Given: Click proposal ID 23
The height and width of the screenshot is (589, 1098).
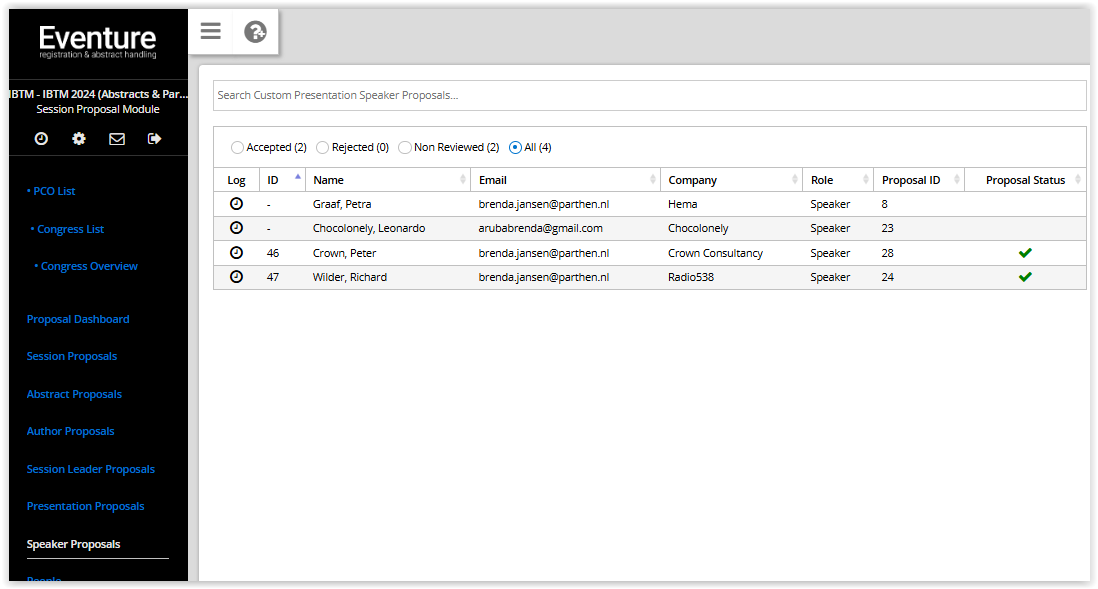Looking at the screenshot, I should click(887, 228).
